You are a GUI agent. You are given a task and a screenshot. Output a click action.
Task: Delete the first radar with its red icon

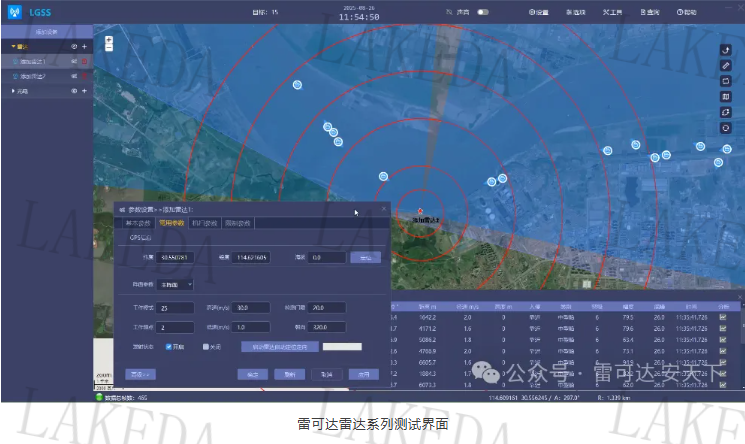(85, 61)
